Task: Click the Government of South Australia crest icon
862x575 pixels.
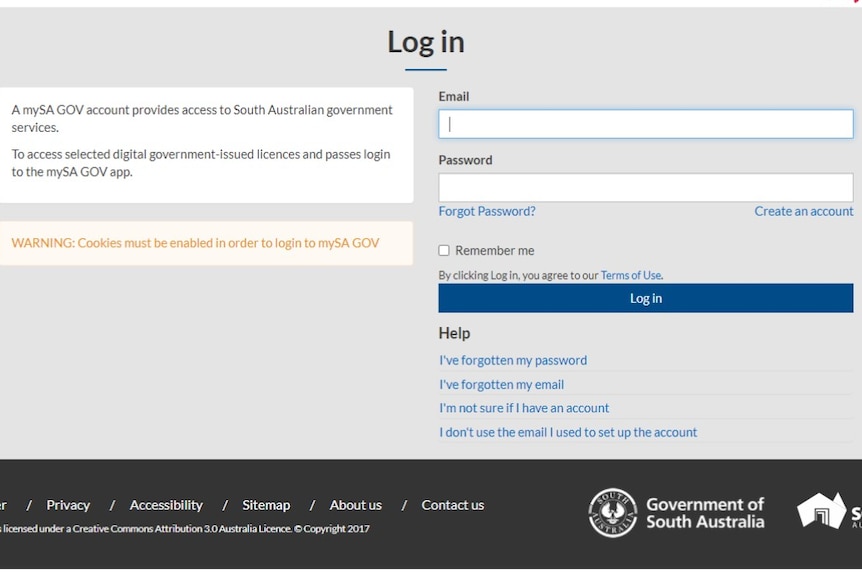Action: point(612,512)
